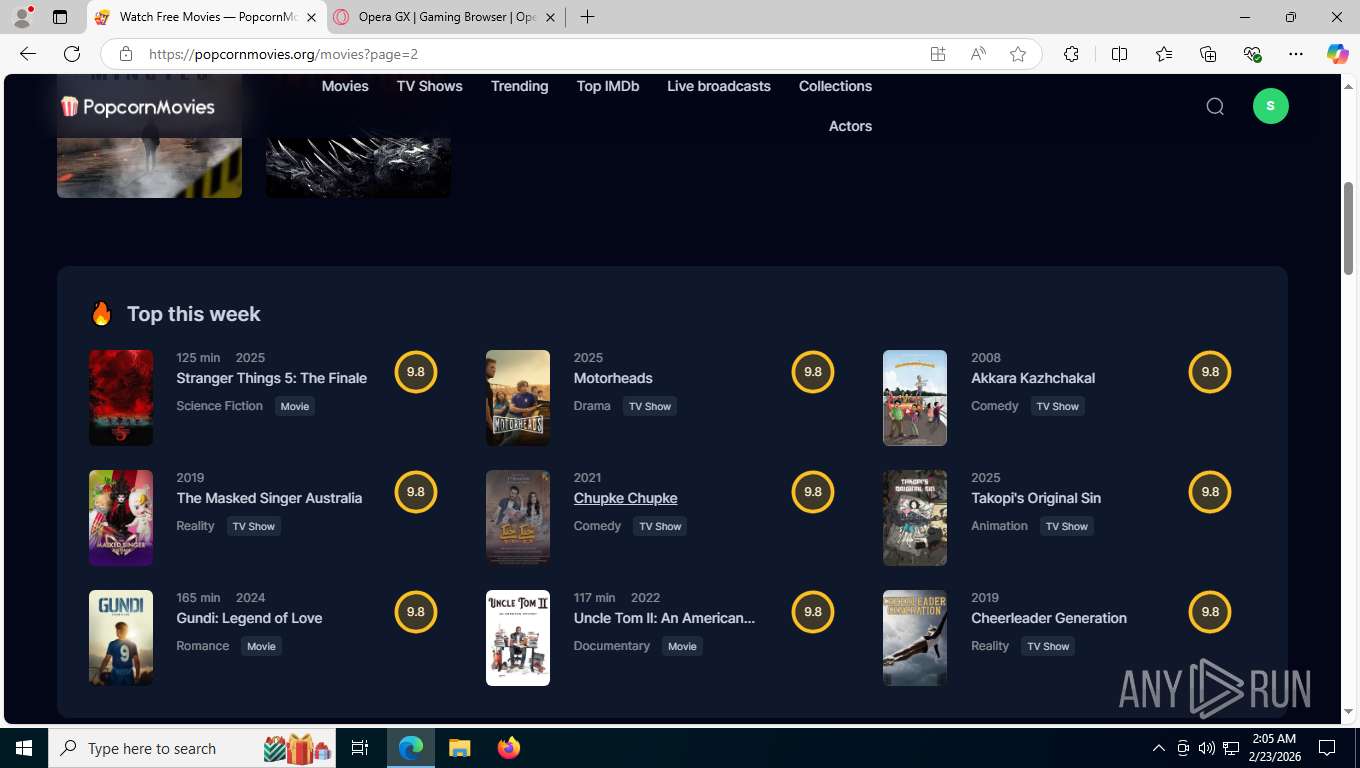This screenshot has height=768, width=1360.
Task: Open the PopcornMovies site search icon
Action: click(1215, 106)
